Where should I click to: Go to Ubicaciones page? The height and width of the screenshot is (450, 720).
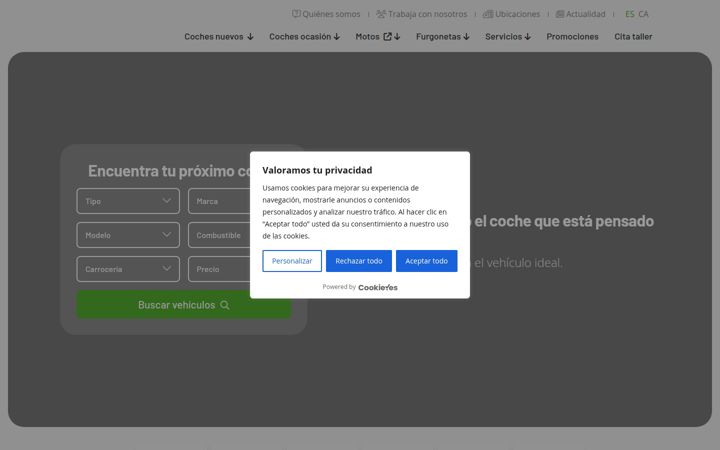(511, 14)
